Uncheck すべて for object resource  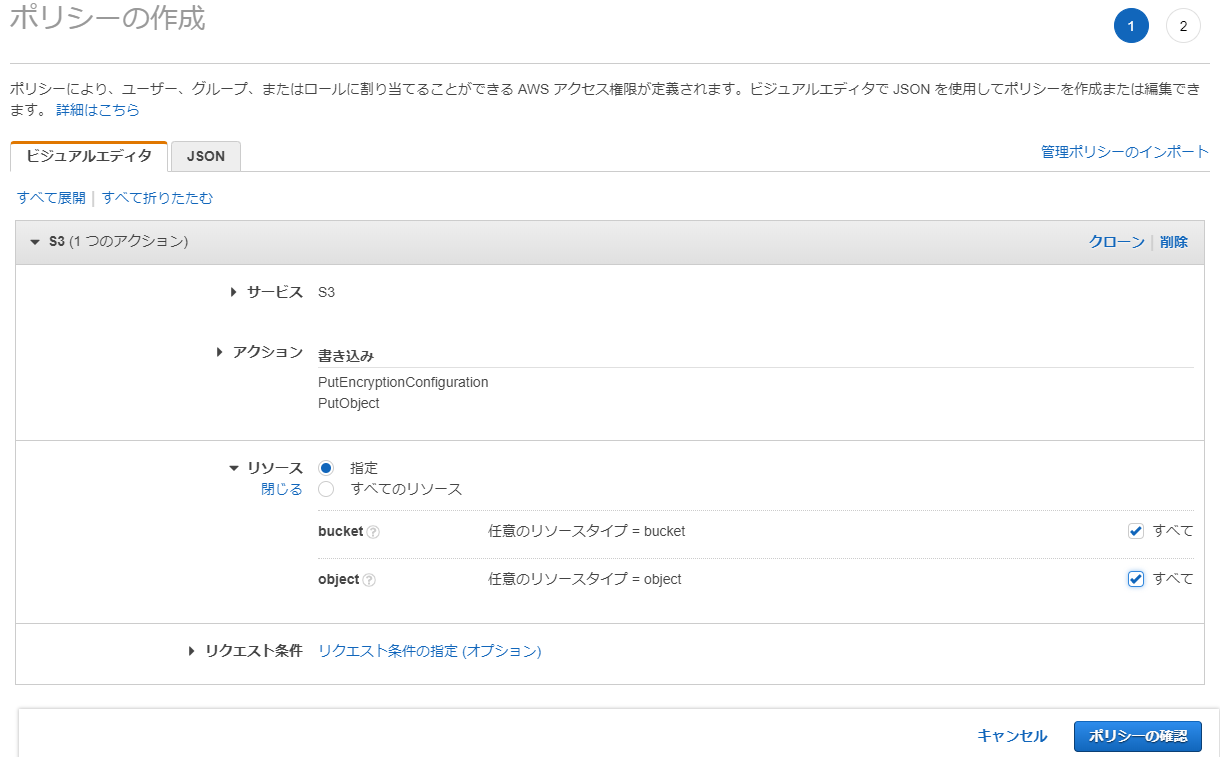[1135, 578]
